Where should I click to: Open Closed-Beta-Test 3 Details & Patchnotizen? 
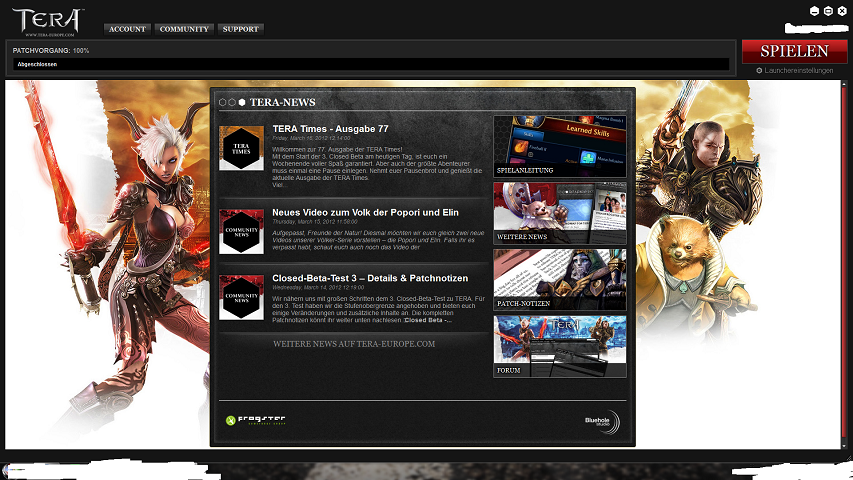click(x=370, y=278)
